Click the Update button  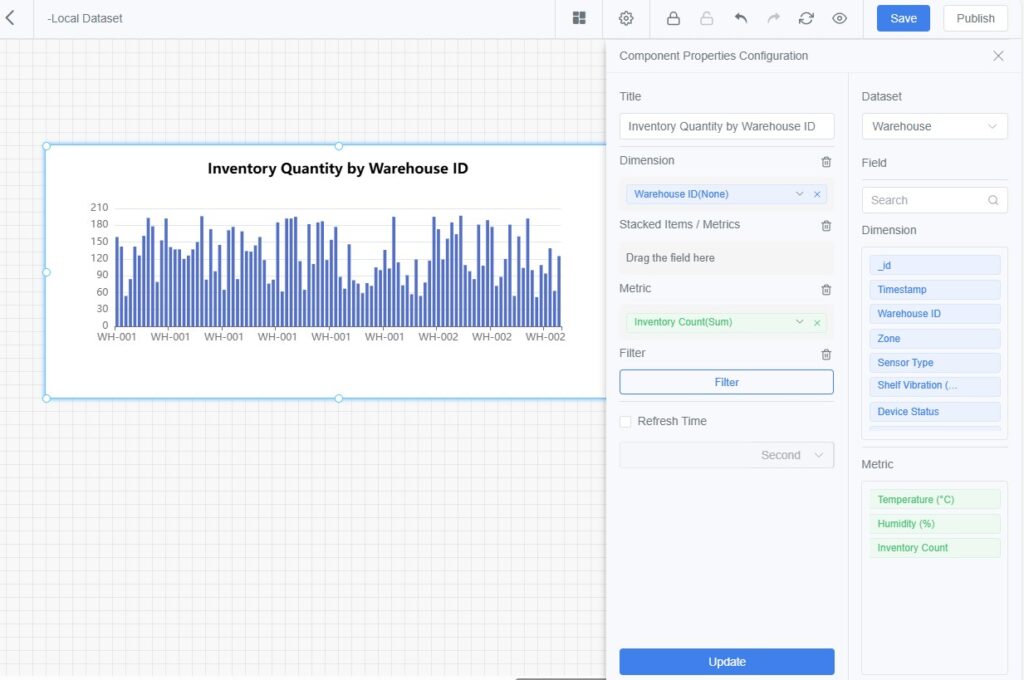[726, 661]
